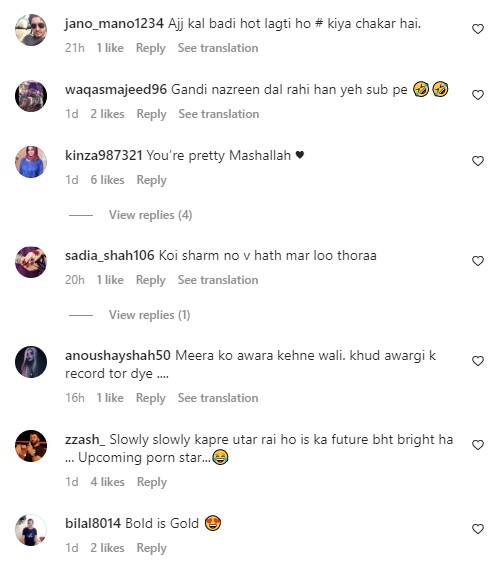Expand View replies (4) under kinza987321
This screenshot has width=495, height=577.
coord(151,215)
